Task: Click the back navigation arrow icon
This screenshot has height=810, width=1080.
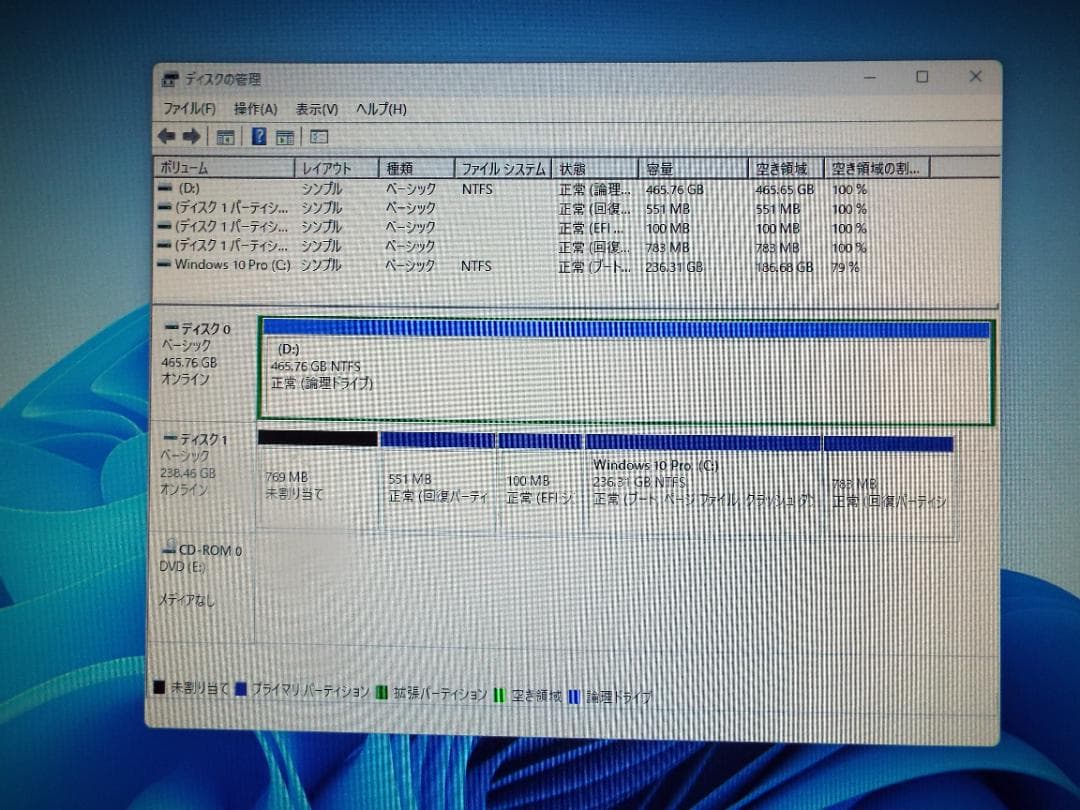Action: (x=167, y=137)
